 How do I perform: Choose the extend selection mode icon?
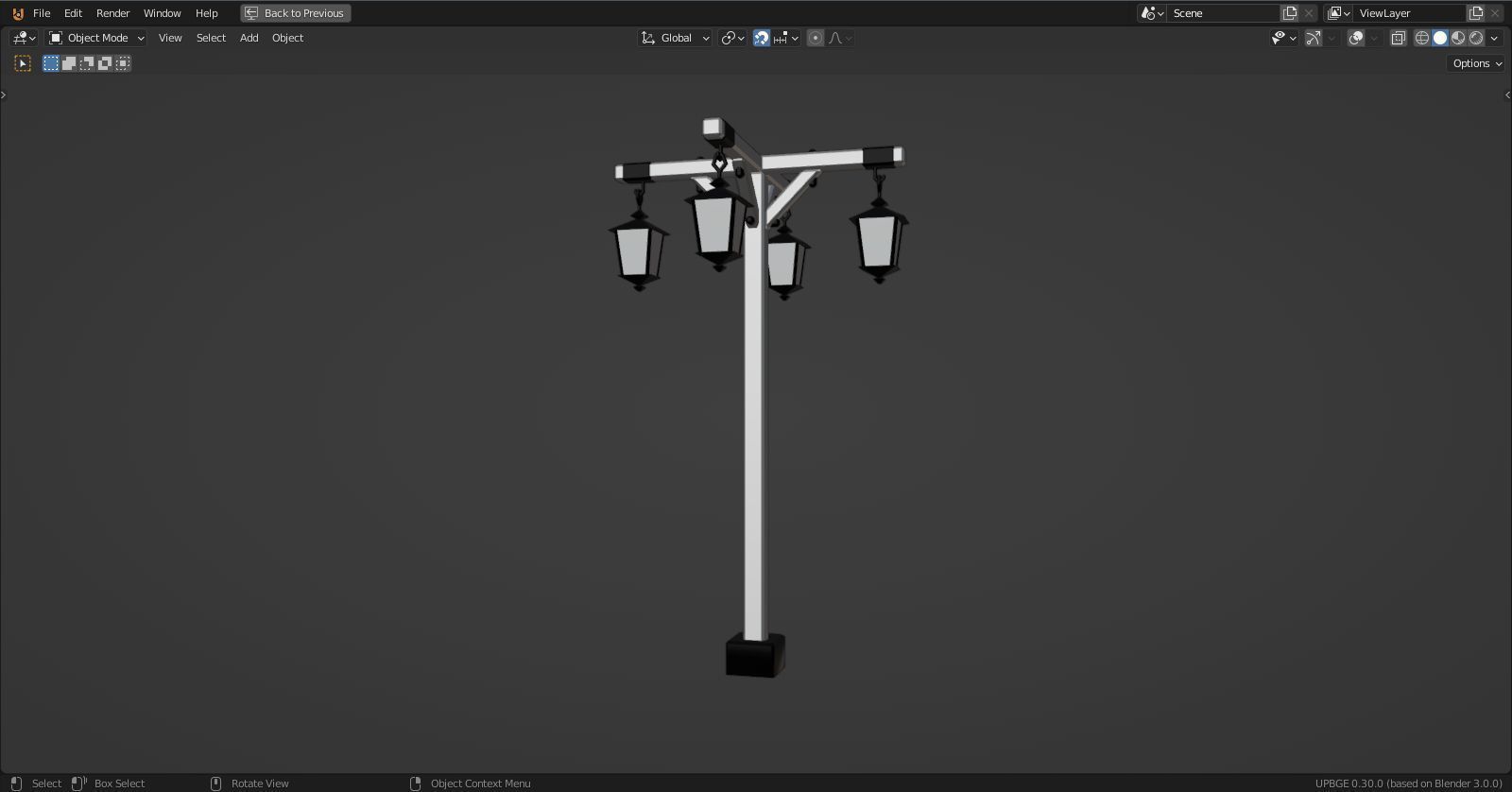click(x=69, y=63)
